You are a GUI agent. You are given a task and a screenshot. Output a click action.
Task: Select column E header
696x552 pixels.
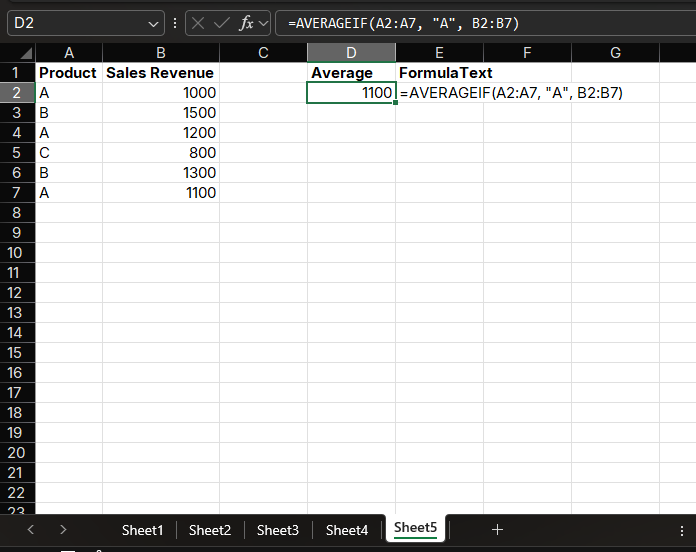tap(439, 53)
